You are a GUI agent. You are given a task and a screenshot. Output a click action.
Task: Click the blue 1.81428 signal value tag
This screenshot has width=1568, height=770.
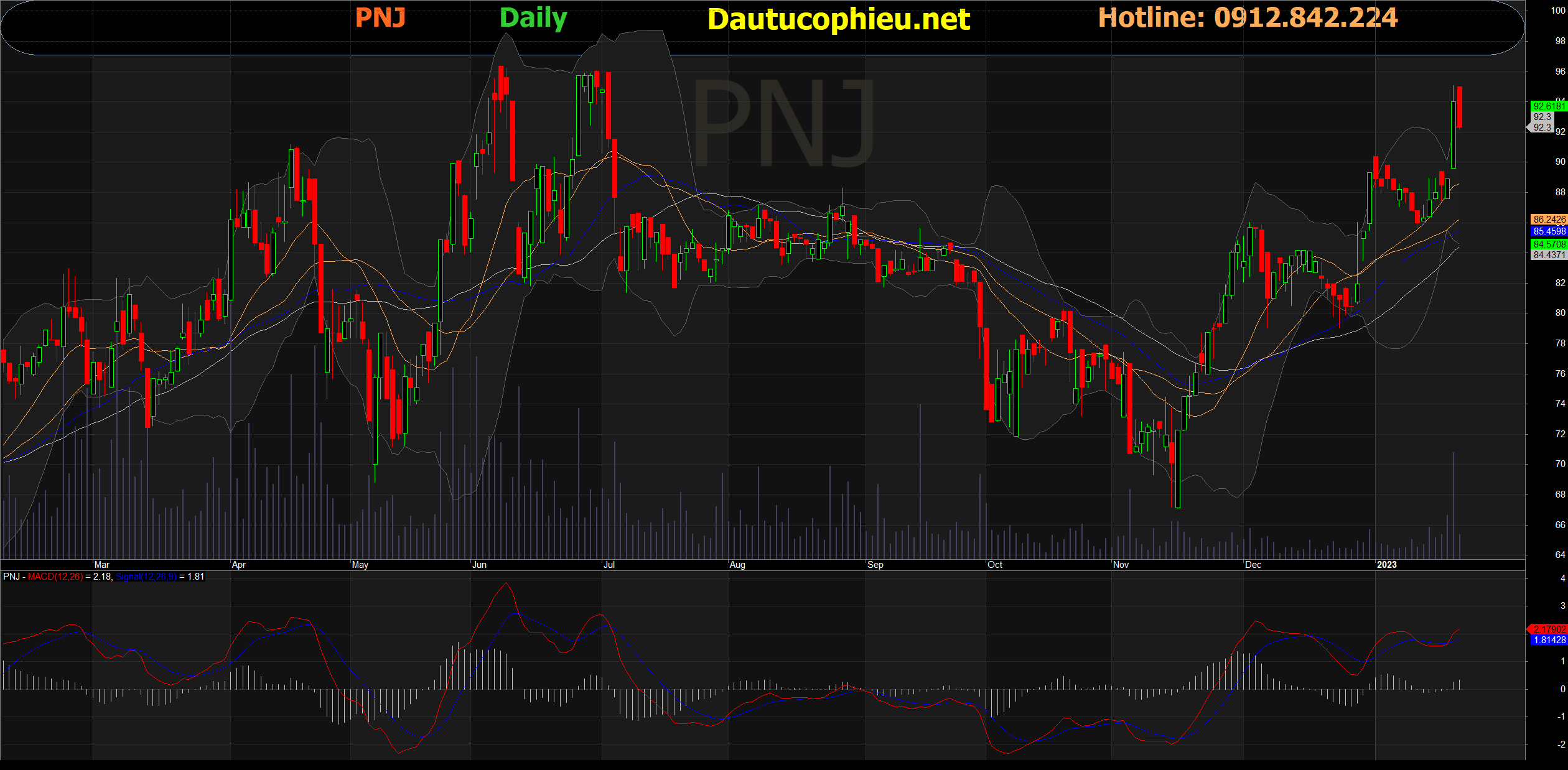pyautogui.click(x=1549, y=640)
